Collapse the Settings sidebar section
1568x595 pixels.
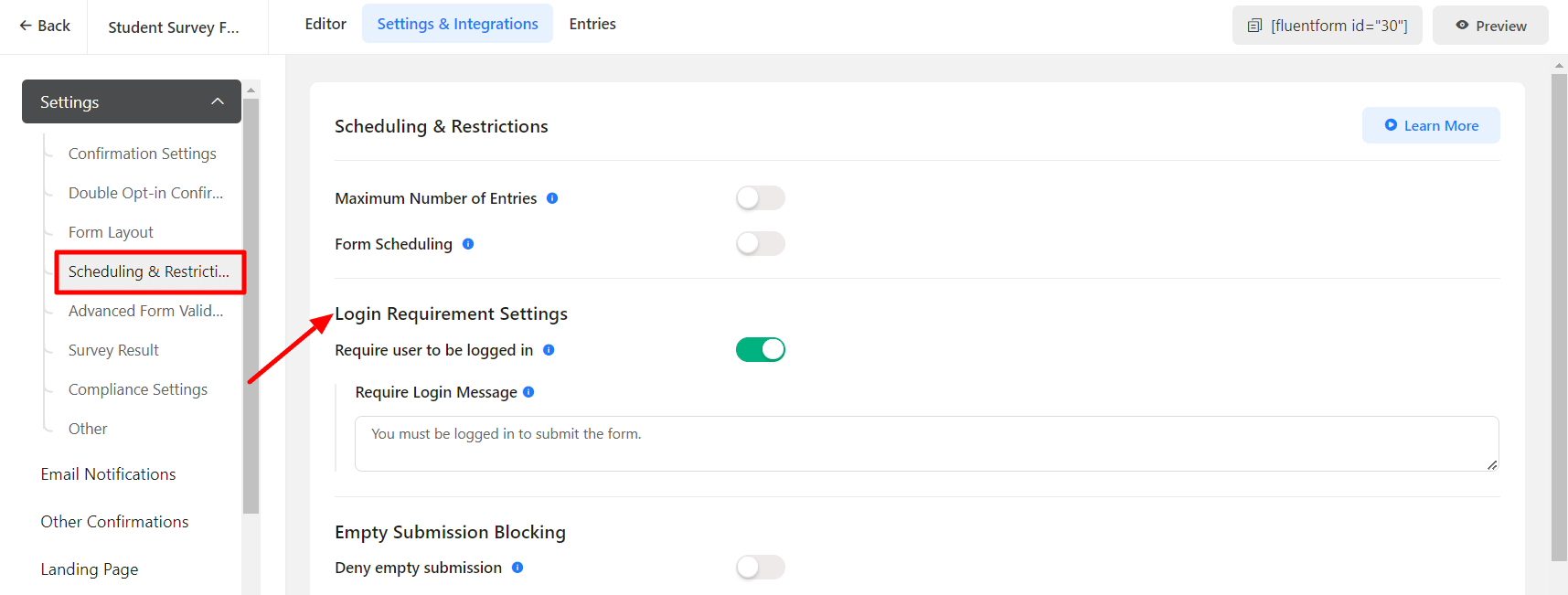(217, 101)
